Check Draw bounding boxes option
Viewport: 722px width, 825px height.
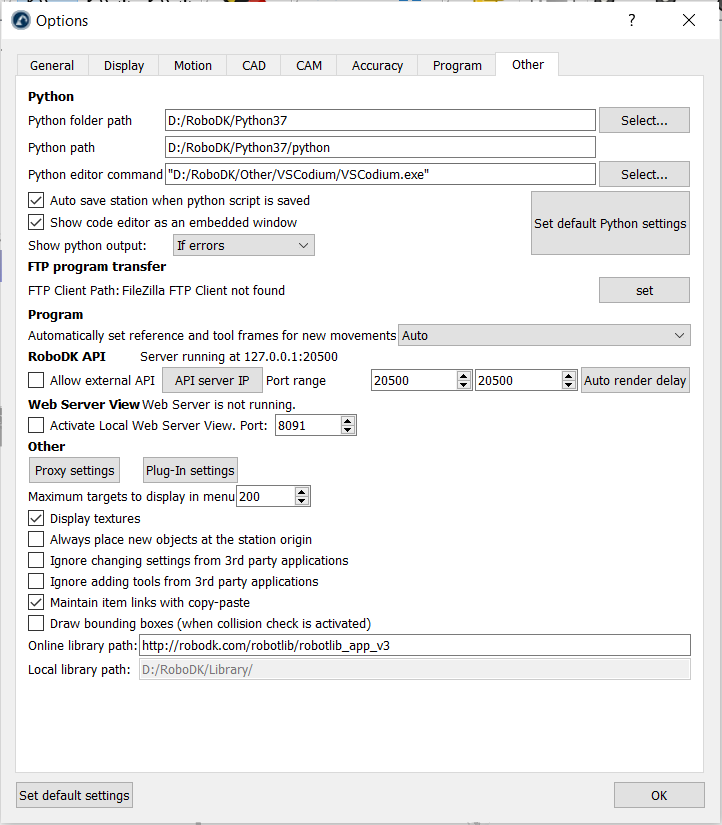coord(36,623)
